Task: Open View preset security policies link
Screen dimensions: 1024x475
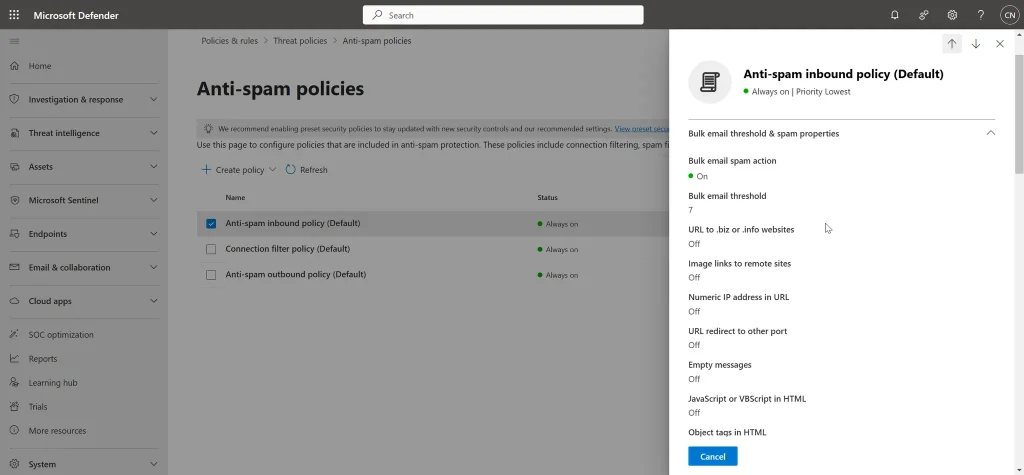Action: (641, 129)
